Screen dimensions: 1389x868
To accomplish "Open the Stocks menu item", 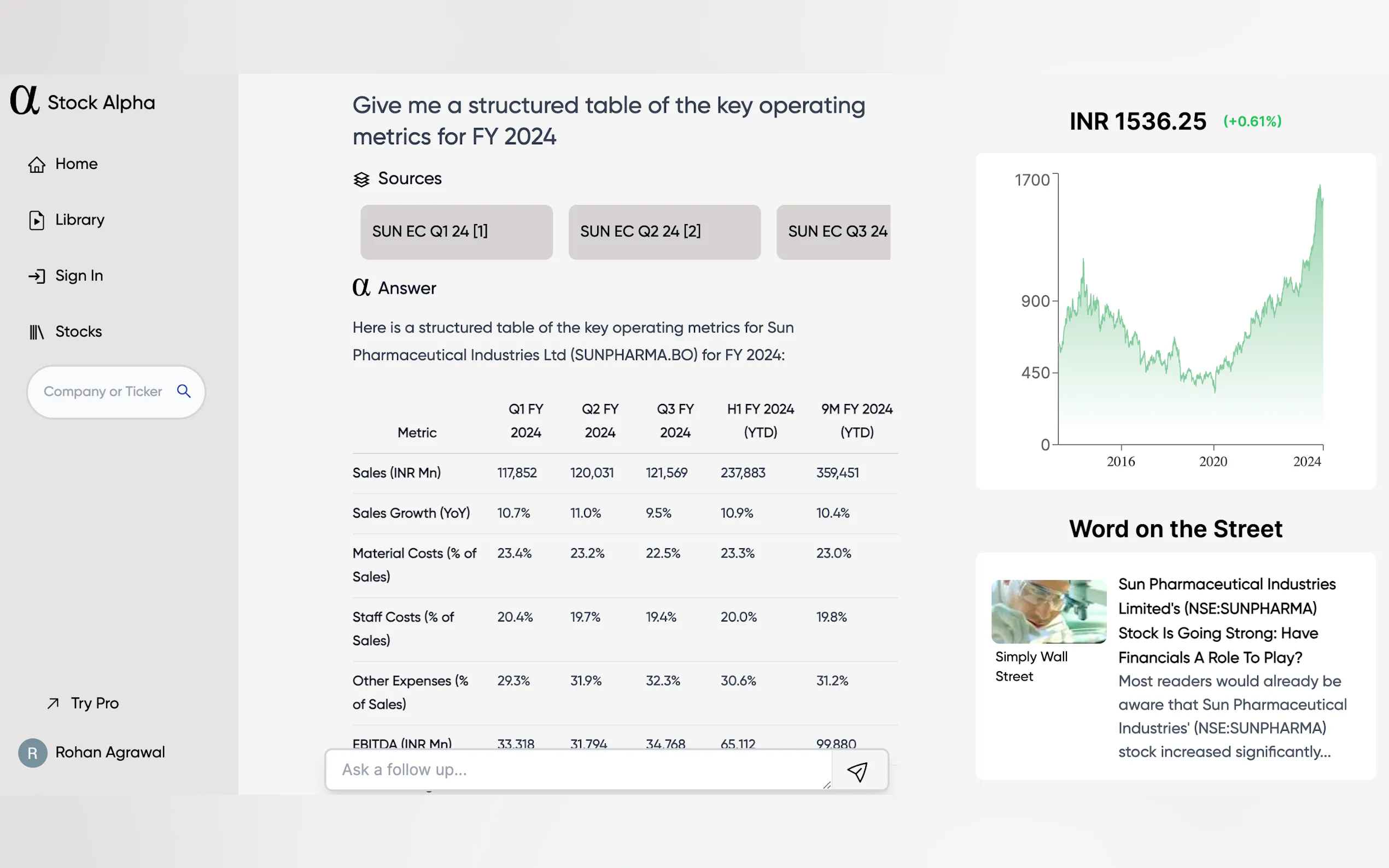I will pyautogui.click(x=78, y=332).
